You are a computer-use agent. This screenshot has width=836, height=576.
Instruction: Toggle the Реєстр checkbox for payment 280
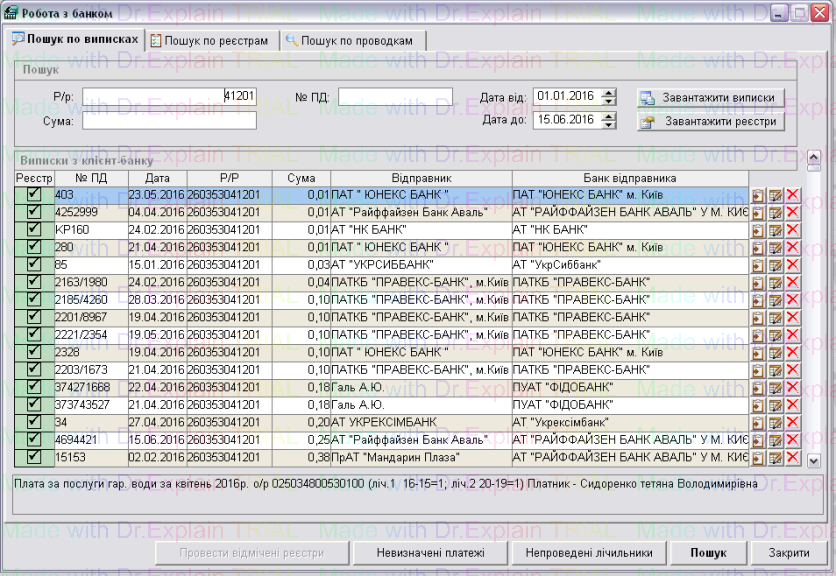(34, 247)
